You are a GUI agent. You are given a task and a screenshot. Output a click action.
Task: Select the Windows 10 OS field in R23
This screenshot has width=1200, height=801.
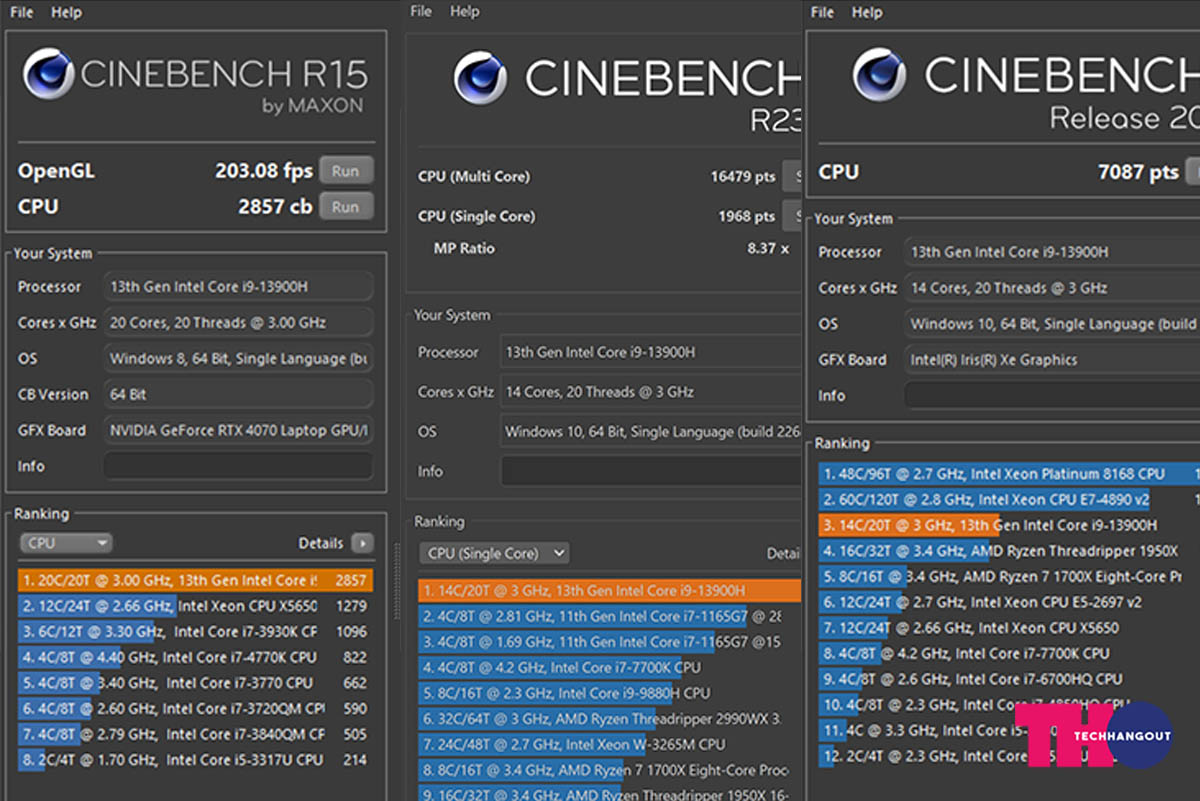coord(651,432)
